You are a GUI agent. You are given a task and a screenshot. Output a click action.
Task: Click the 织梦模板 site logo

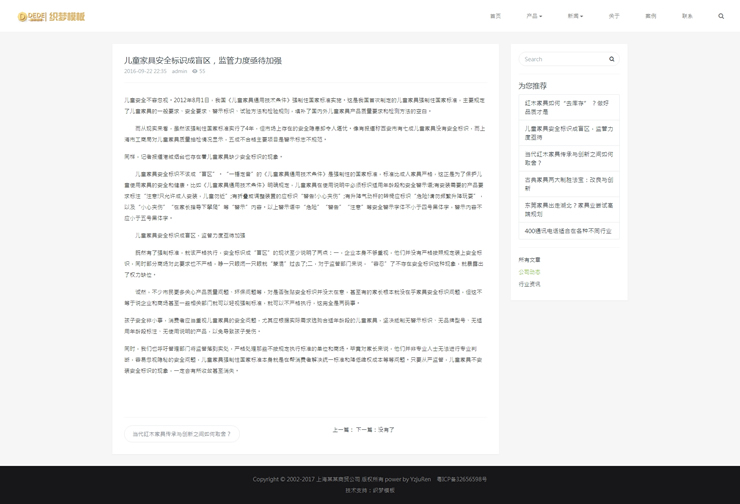click(51, 16)
